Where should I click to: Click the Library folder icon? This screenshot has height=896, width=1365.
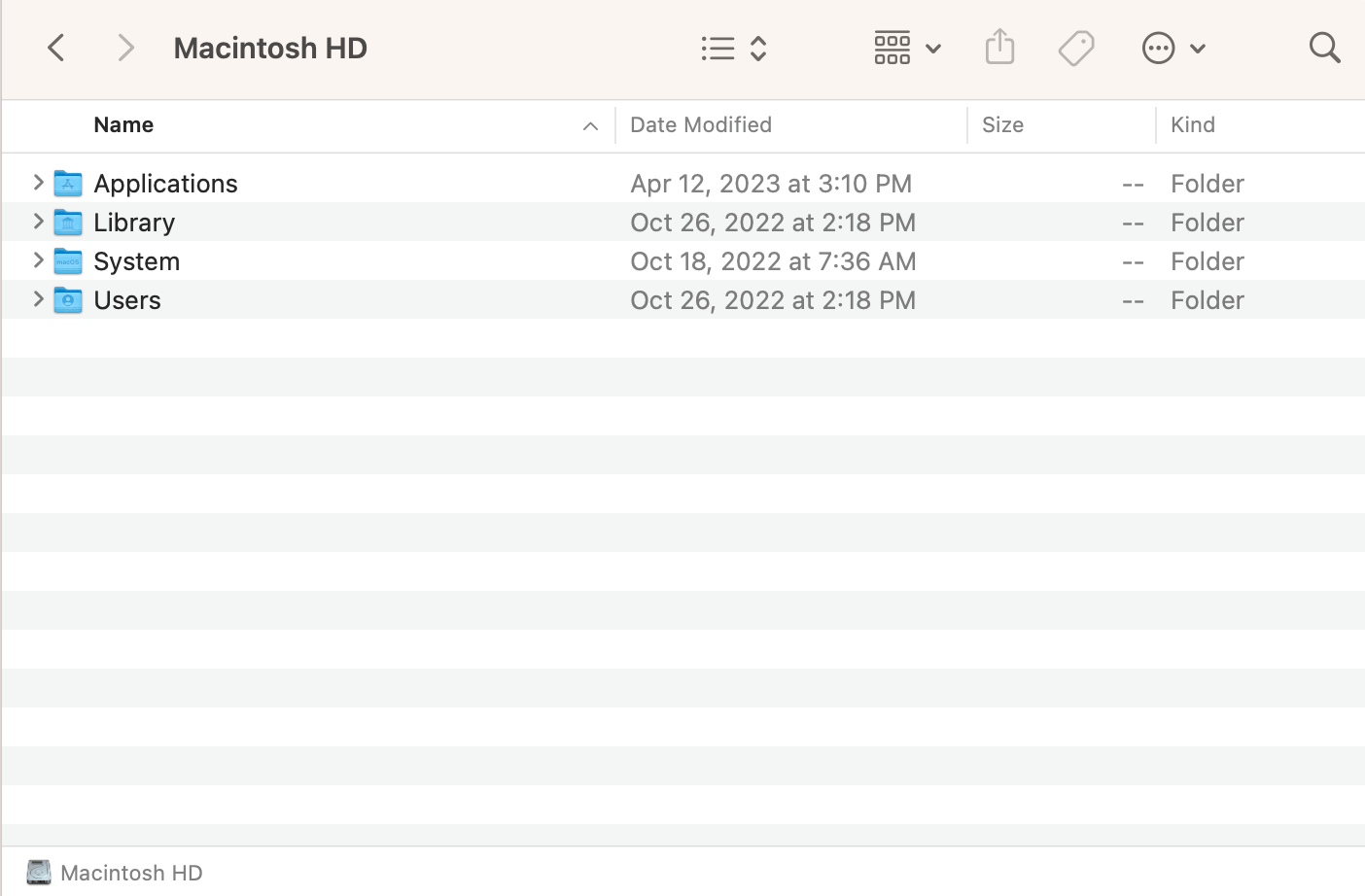[x=66, y=222]
